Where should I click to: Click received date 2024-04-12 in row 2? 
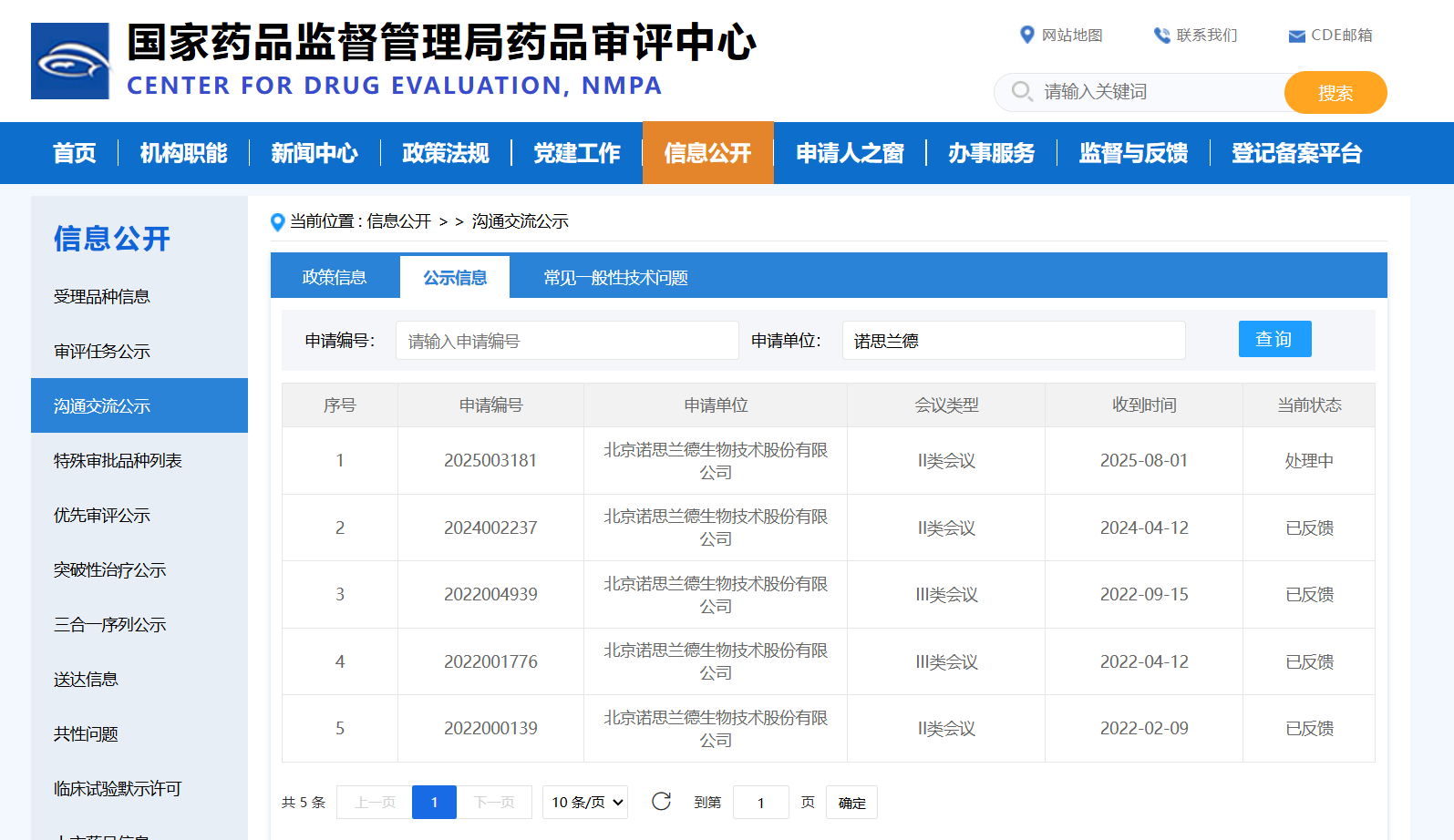1144,528
